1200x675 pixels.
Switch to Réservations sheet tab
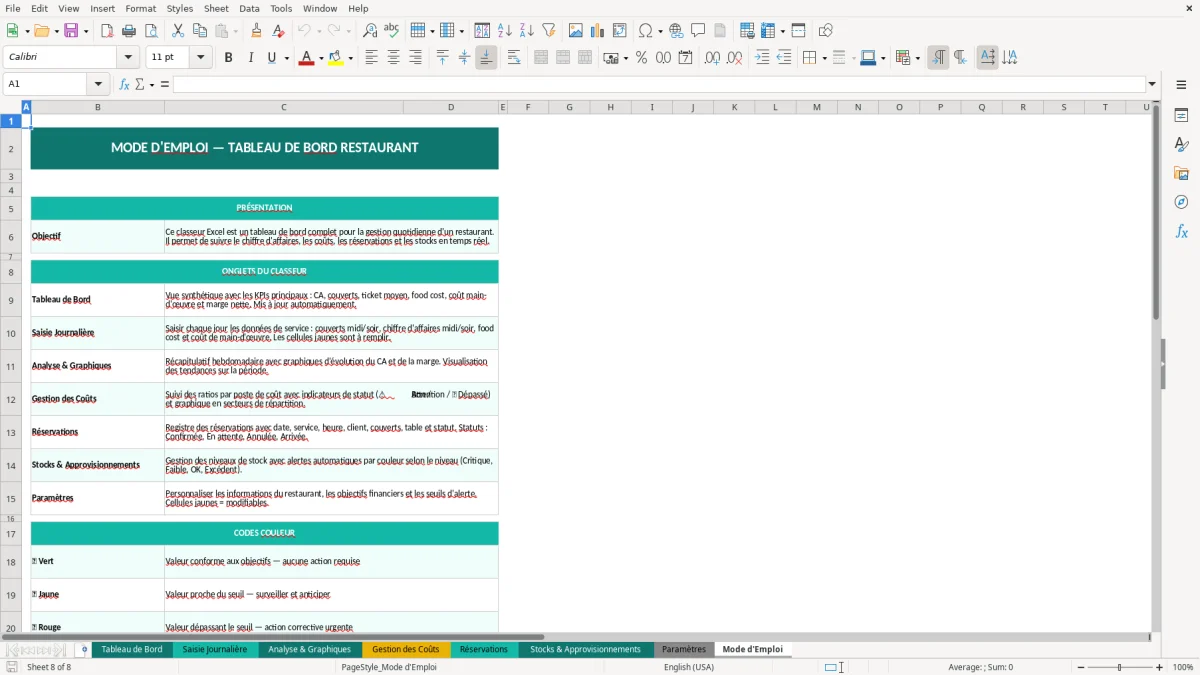pyautogui.click(x=484, y=649)
